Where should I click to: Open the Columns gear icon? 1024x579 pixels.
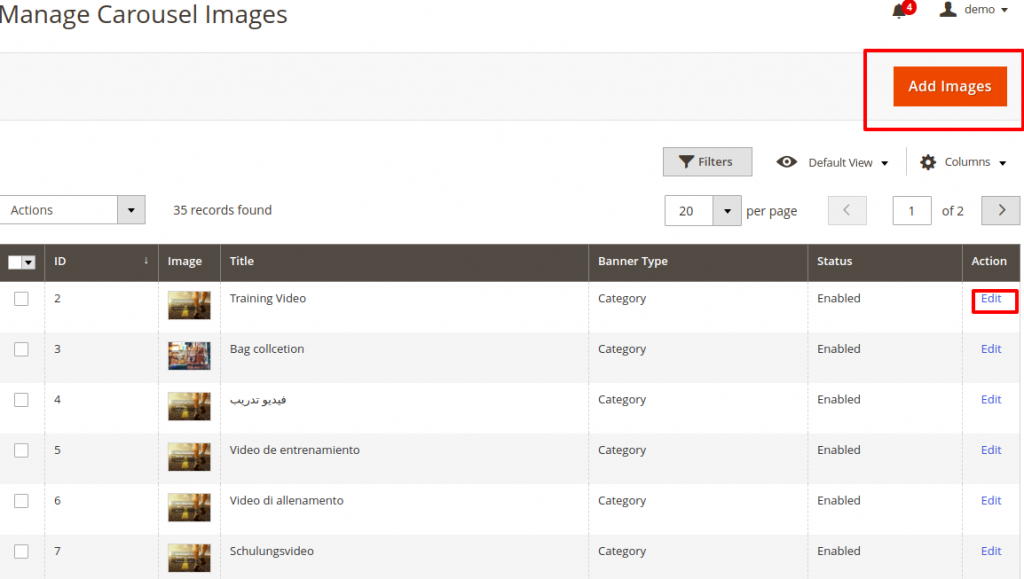click(x=929, y=161)
